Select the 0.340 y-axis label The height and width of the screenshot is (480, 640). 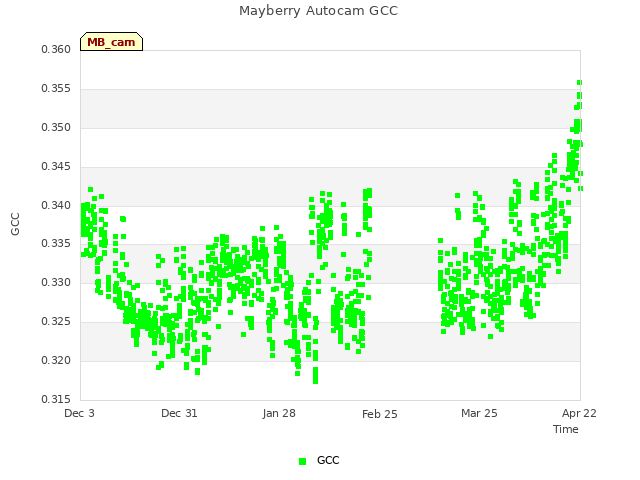tap(56, 205)
